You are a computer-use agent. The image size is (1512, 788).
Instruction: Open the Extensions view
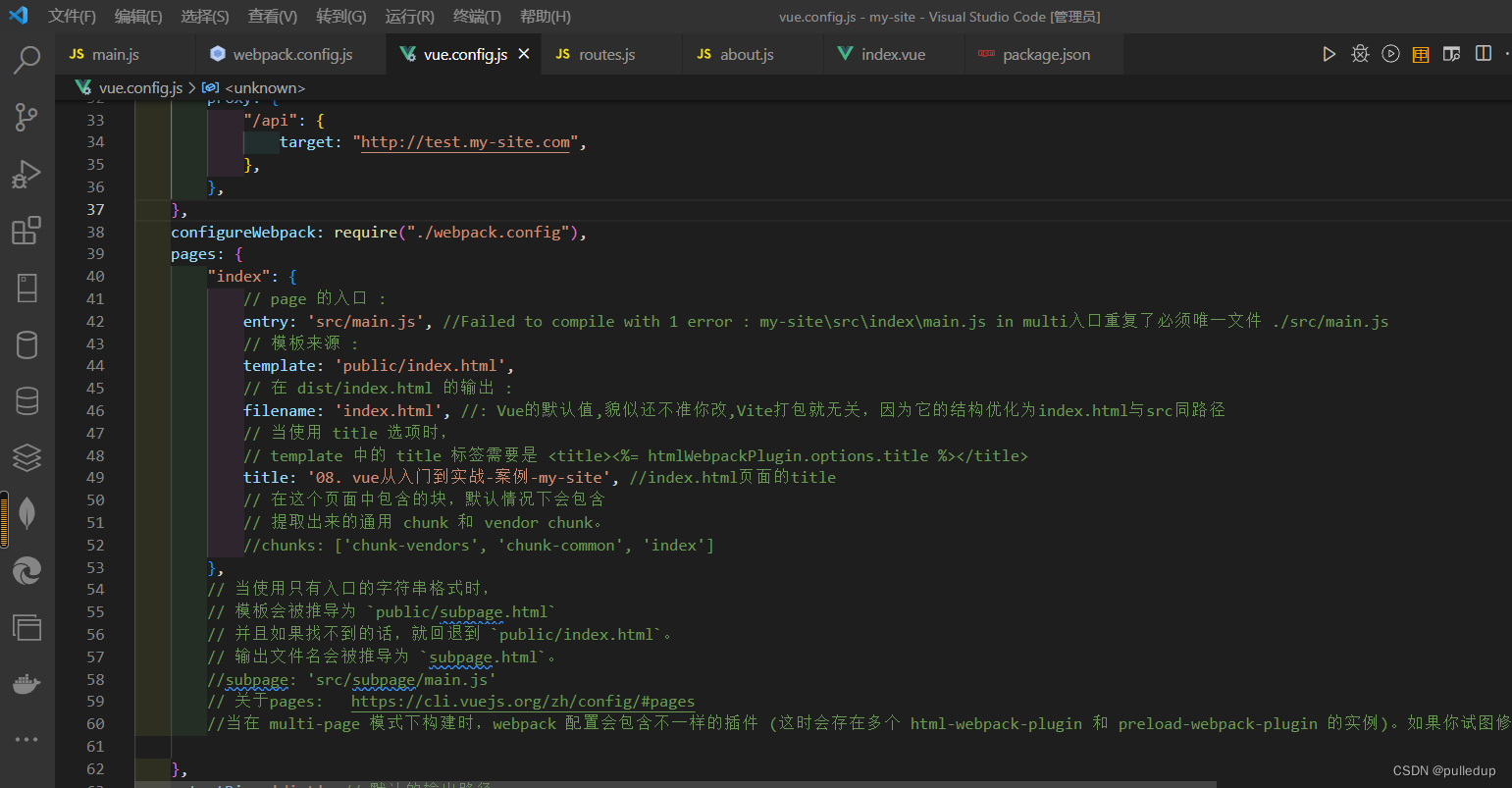26,231
